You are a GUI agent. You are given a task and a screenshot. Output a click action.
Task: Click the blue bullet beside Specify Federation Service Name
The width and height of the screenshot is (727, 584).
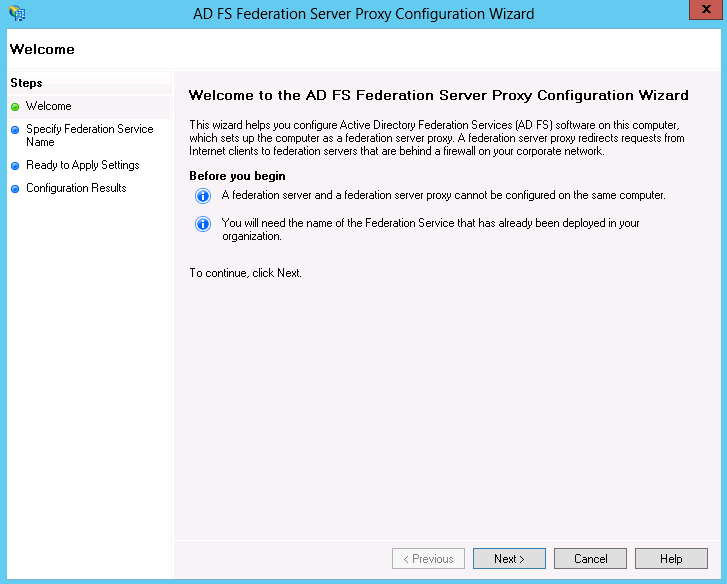point(15,130)
